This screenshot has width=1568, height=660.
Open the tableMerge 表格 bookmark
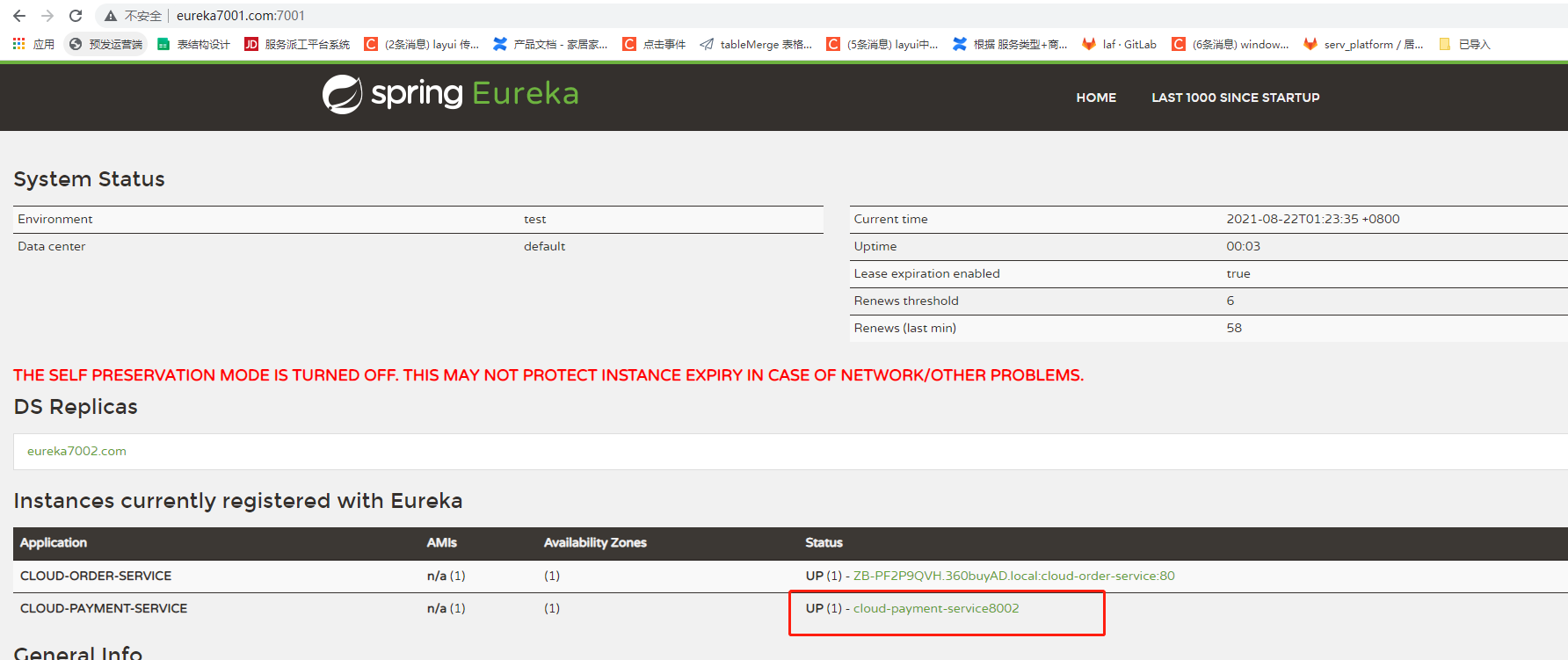tap(756, 44)
